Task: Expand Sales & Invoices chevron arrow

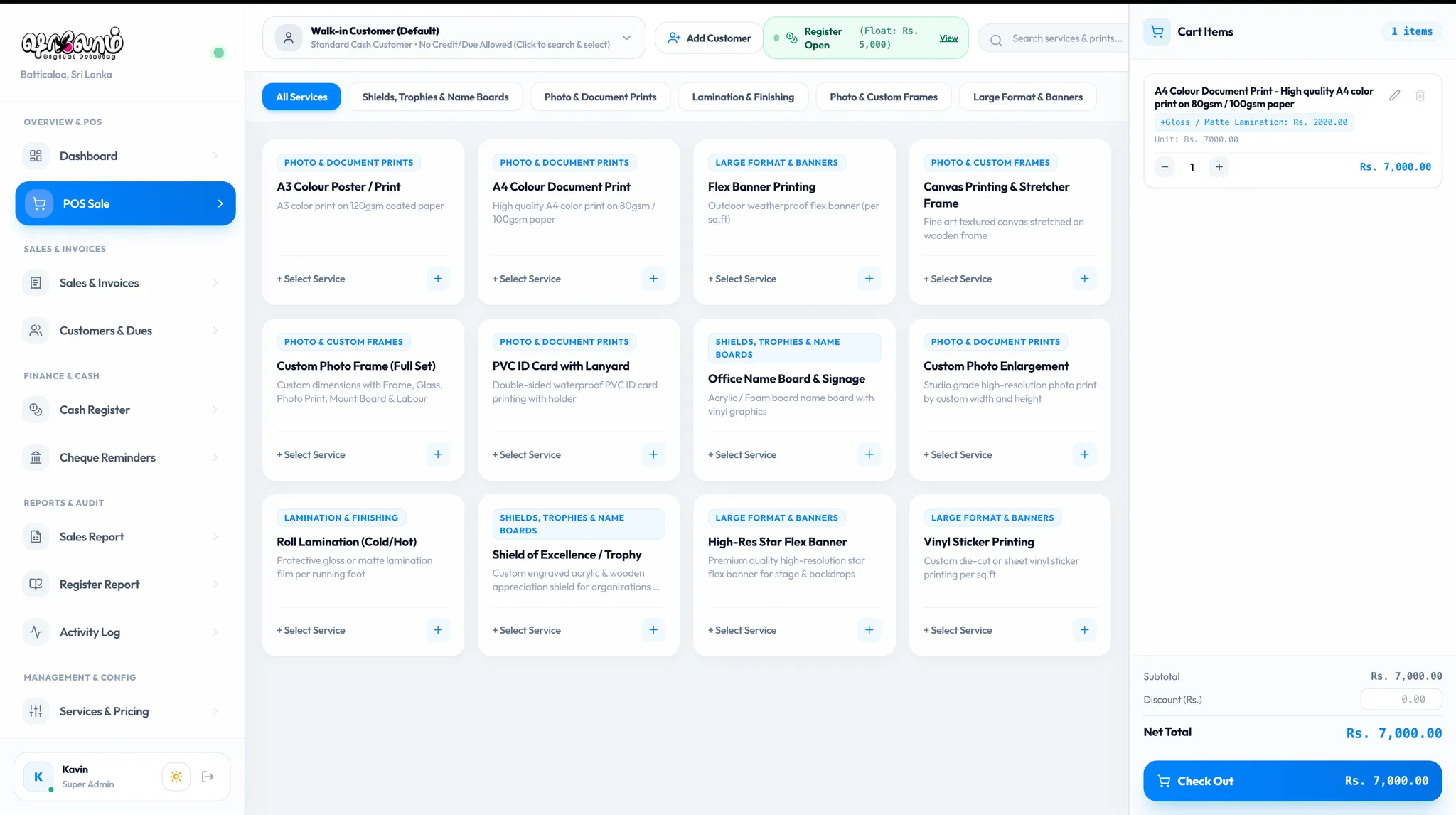Action: [215, 283]
